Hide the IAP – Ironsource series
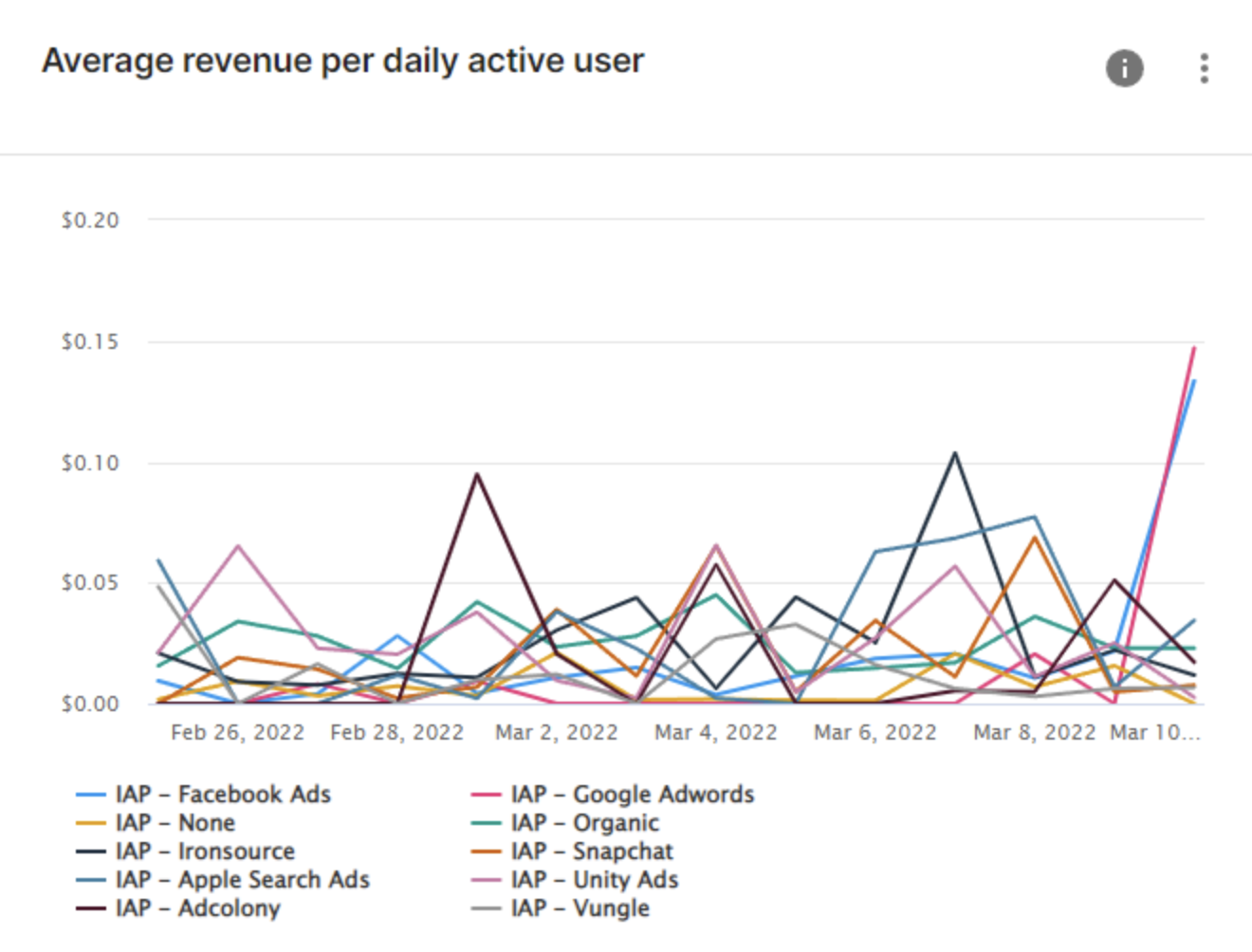Image resolution: width=1252 pixels, height=952 pixels. [x=205, y=851]
